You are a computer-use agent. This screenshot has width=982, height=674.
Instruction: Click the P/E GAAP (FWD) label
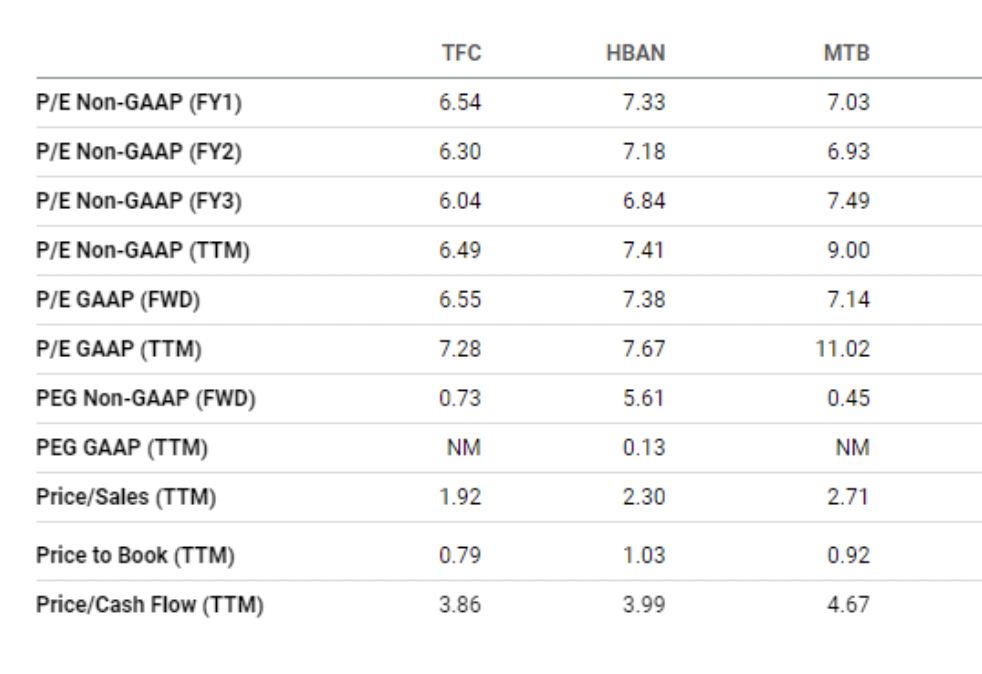[118, 300]
